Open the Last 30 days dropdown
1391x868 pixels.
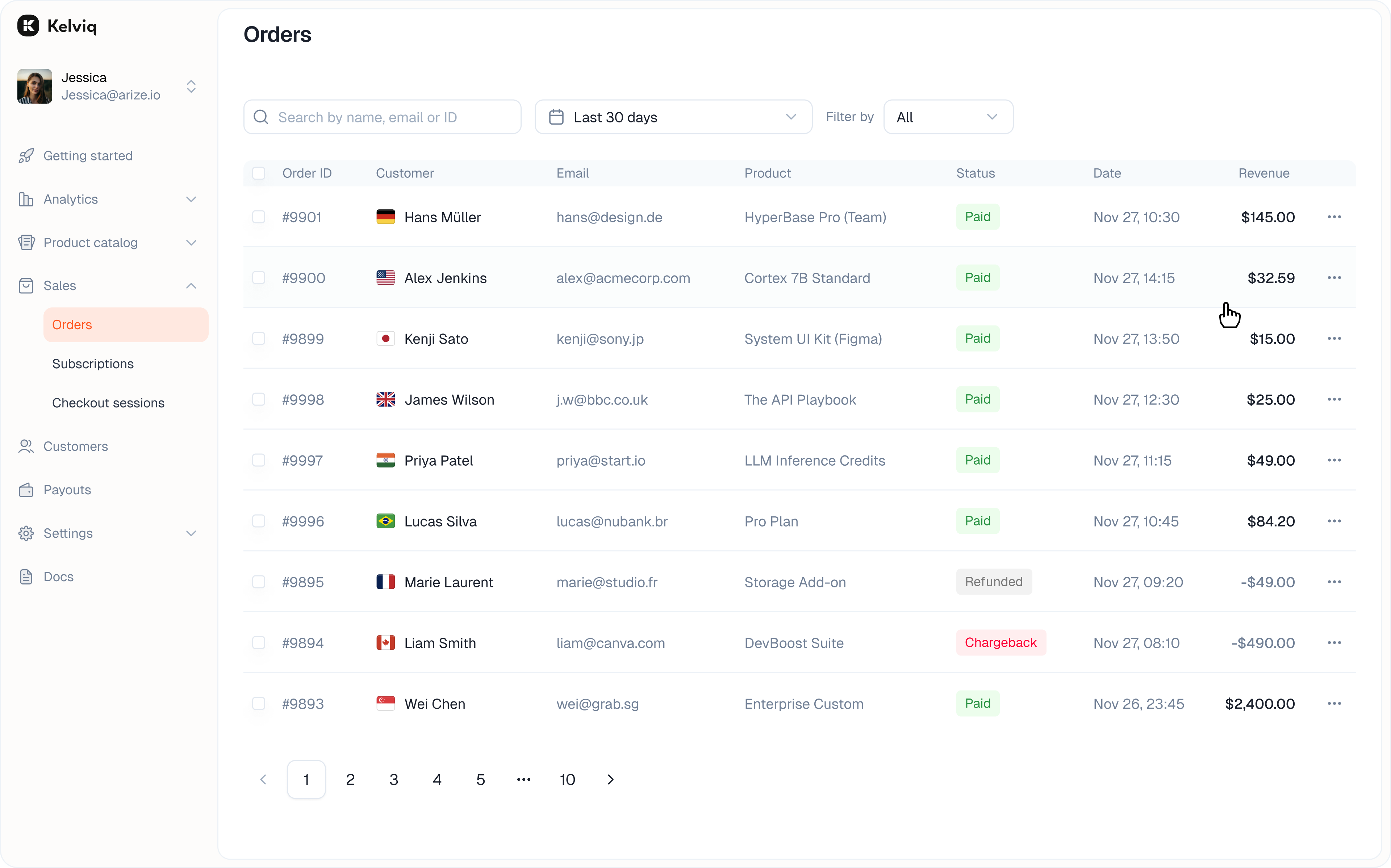click(673, 117)
